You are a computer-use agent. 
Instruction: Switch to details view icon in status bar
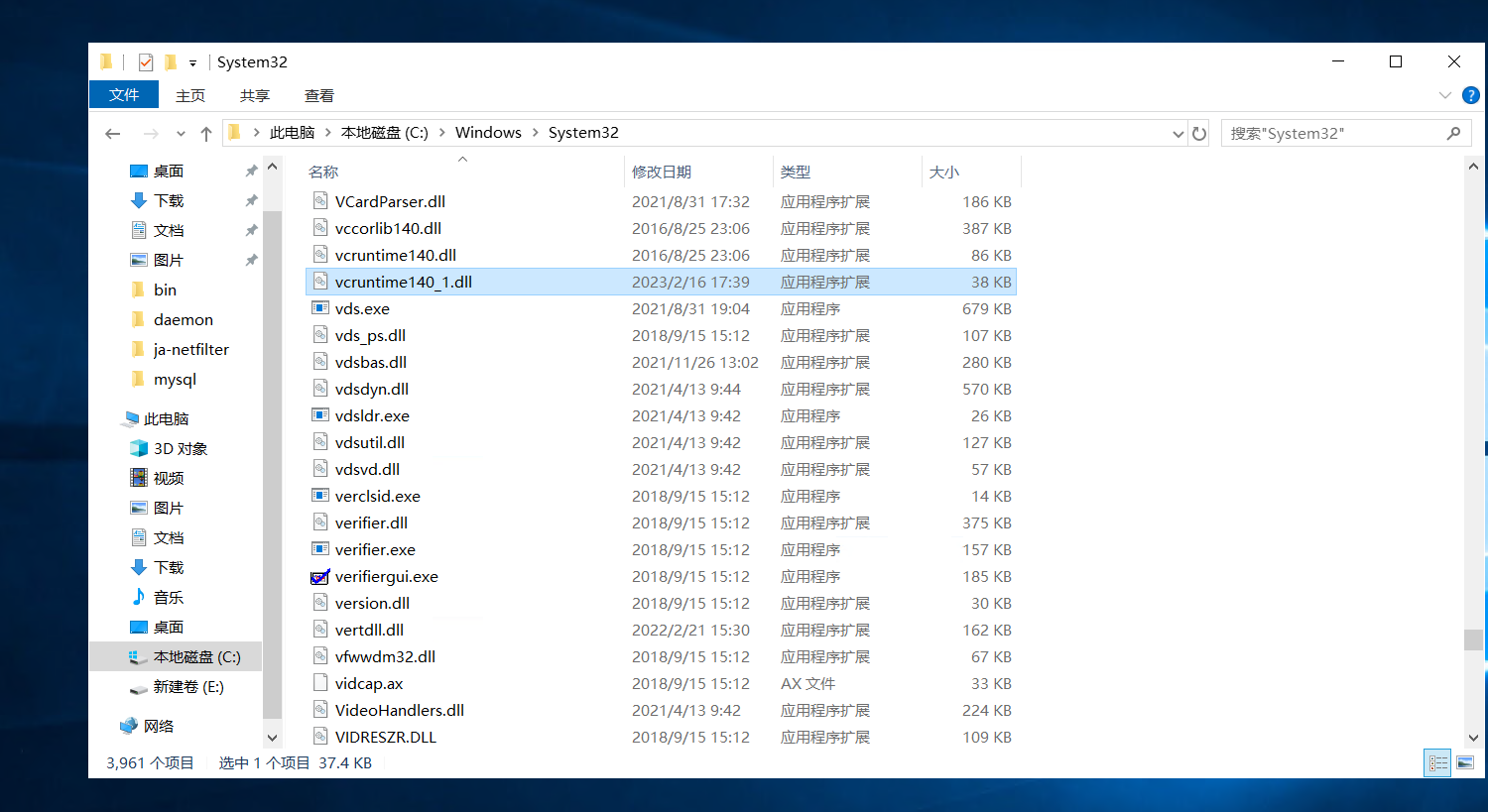tap(1437, 763)
